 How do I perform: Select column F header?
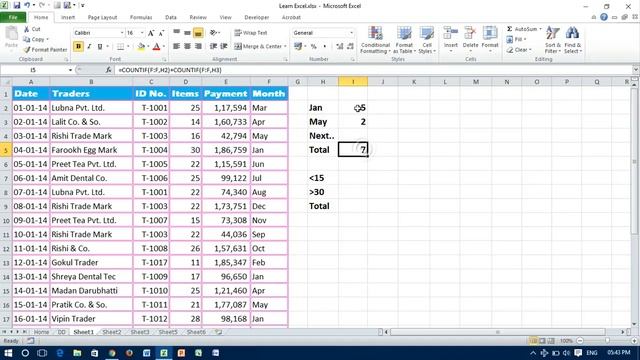(x=269, y=82)
